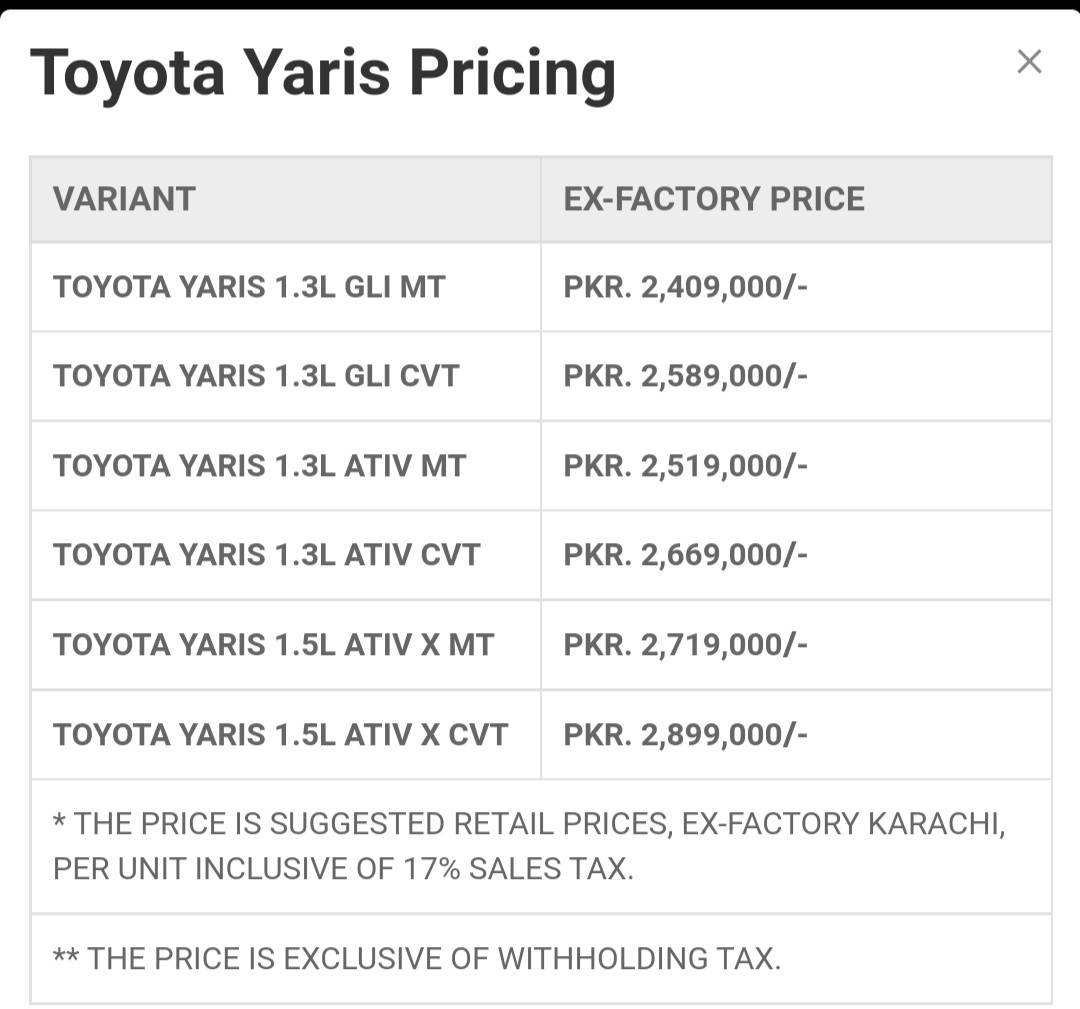Choose the Toyota Yaris 1.3L ATIV CVT variant
Image resolution: width=1080 pixels, height=1009 pixels.
click(x=267, y=555)
